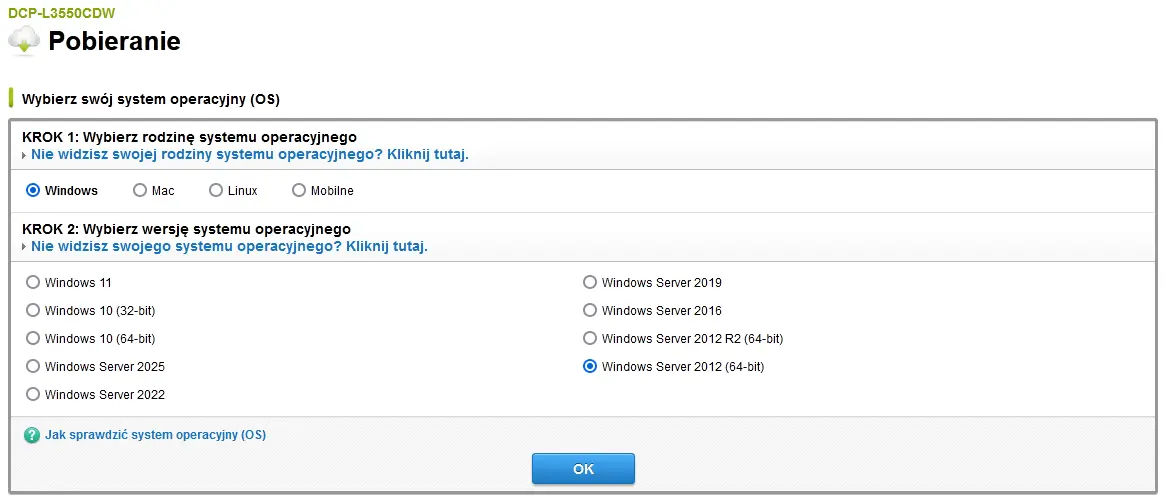This screenshot has width=1166, height=502.
Task: Select the Mac OS family option
Action: point(140,190)
